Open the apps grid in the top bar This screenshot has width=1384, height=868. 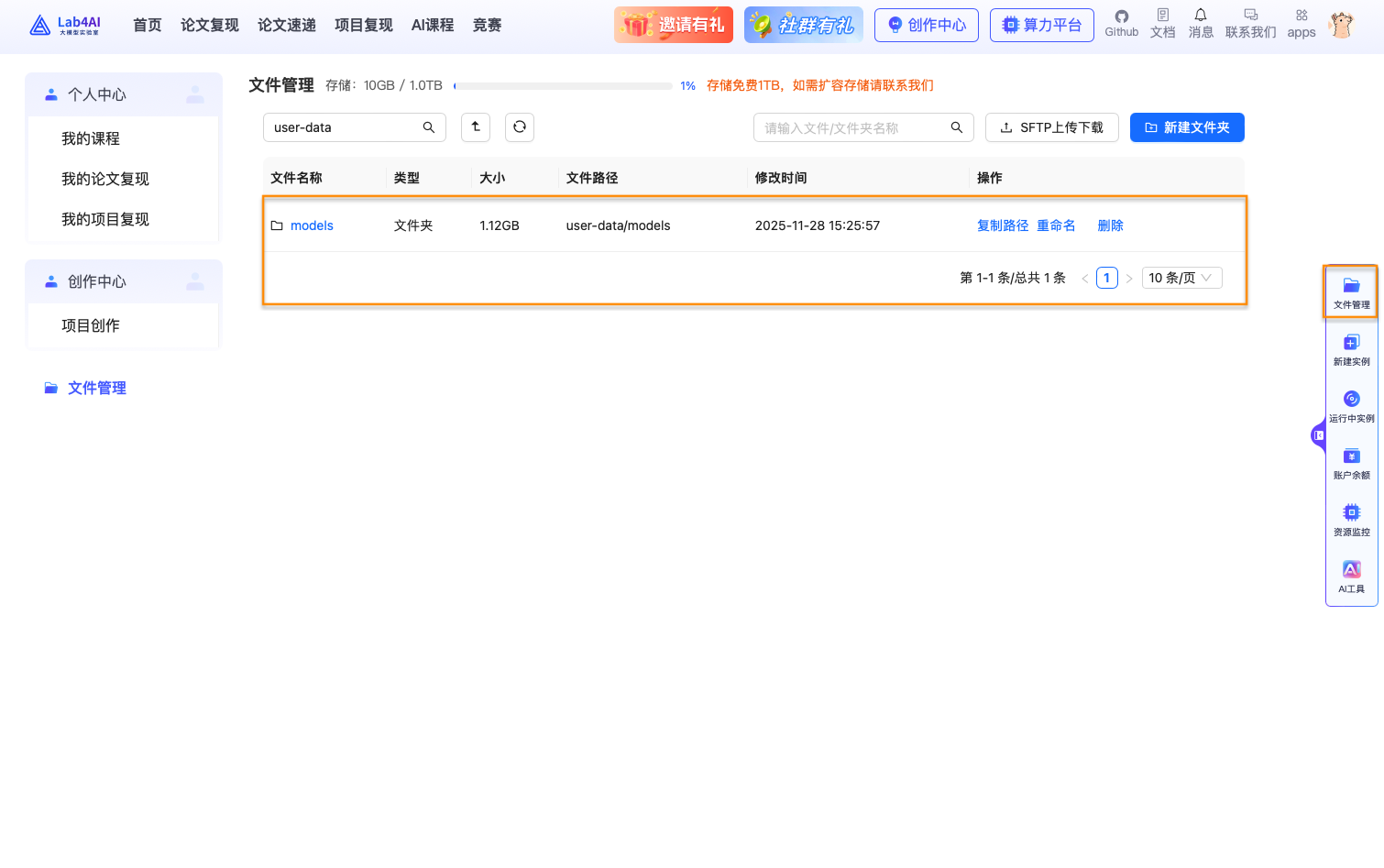pos(1301,24)
